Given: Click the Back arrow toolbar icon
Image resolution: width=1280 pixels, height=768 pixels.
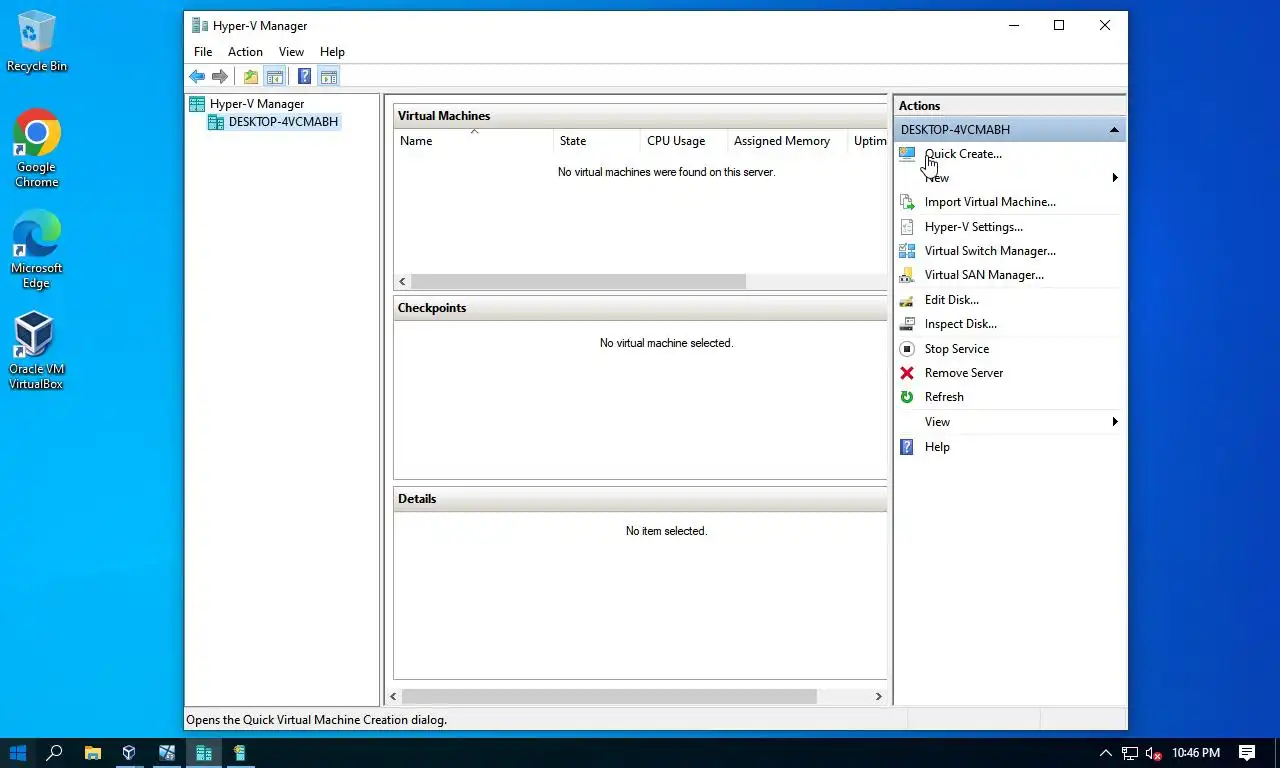Looking at the screenshot, I should coord(197,77).
